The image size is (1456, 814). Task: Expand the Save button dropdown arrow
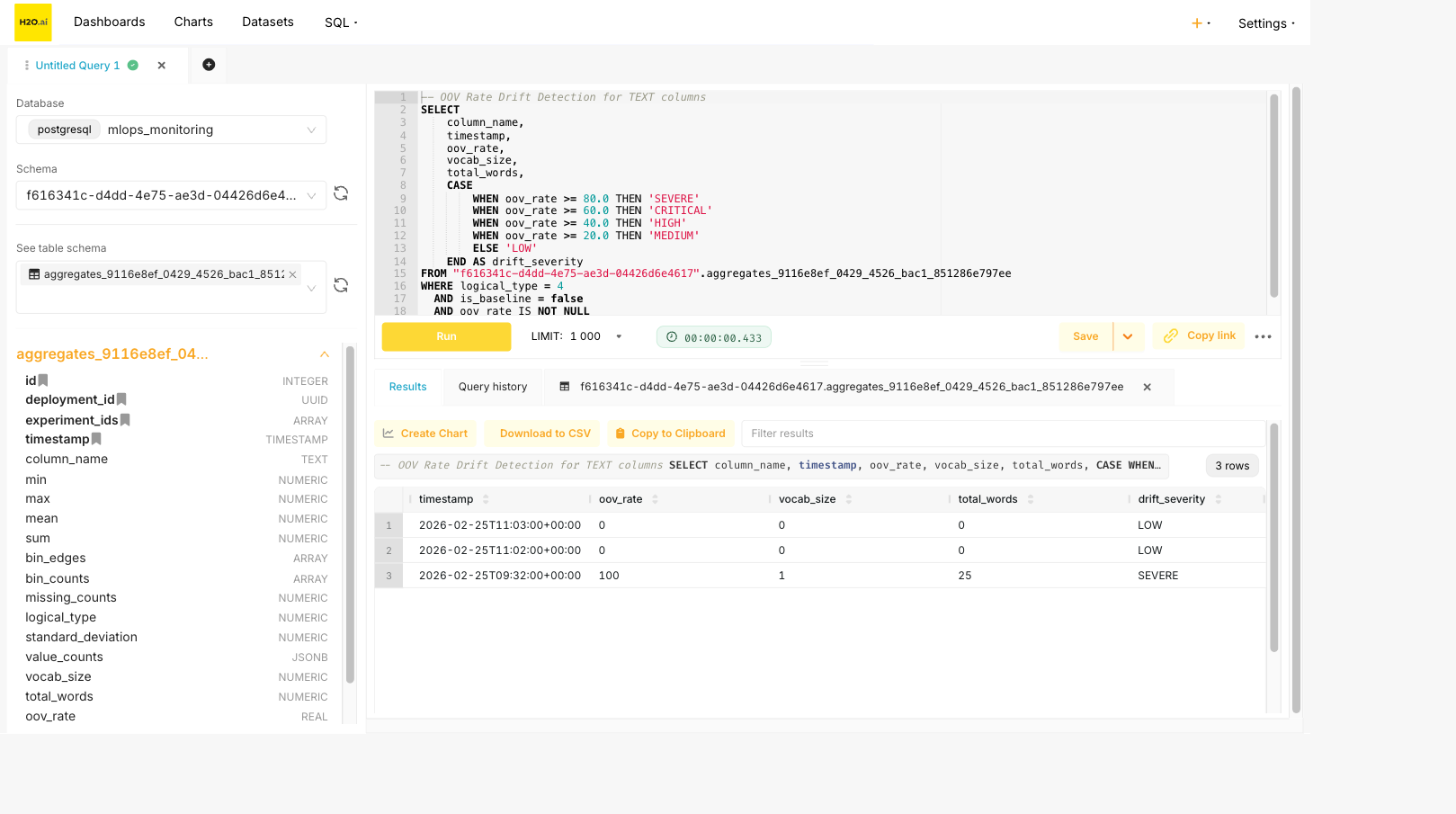[x=1129, y=336]
